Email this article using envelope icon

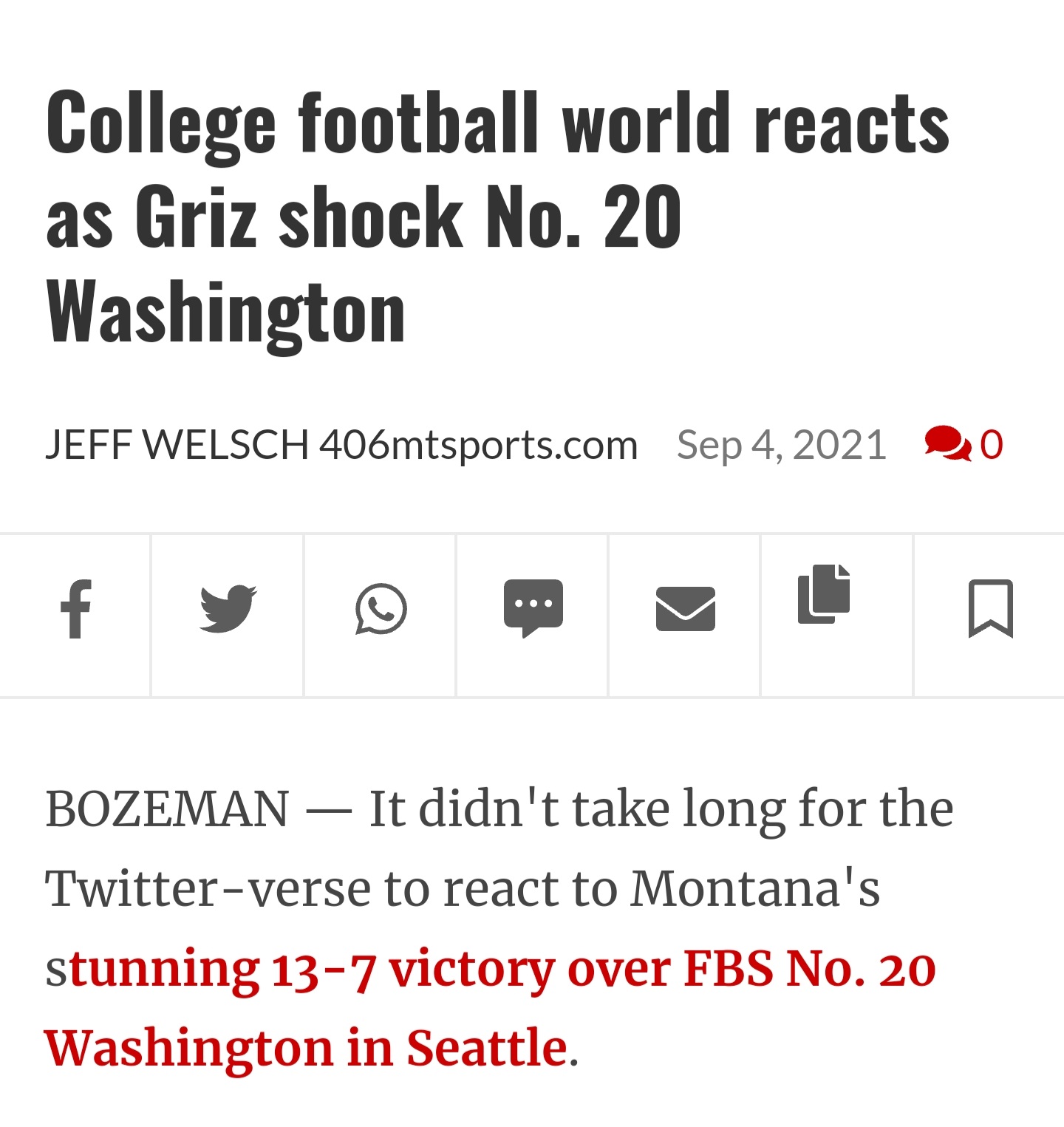click(685, 609)
